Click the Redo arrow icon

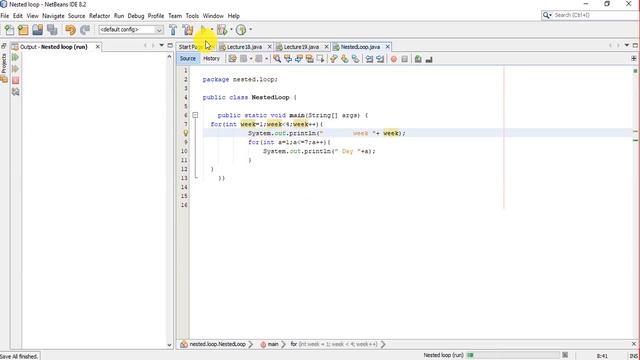click(84, 30)
